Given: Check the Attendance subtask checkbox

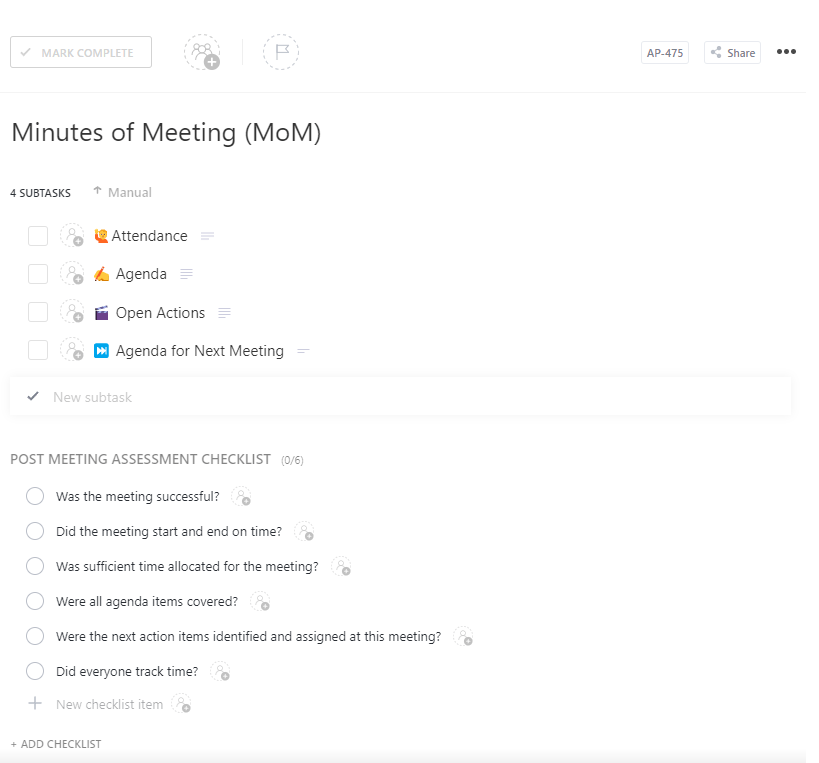Looking at the screenshot, I should (38, 236).
